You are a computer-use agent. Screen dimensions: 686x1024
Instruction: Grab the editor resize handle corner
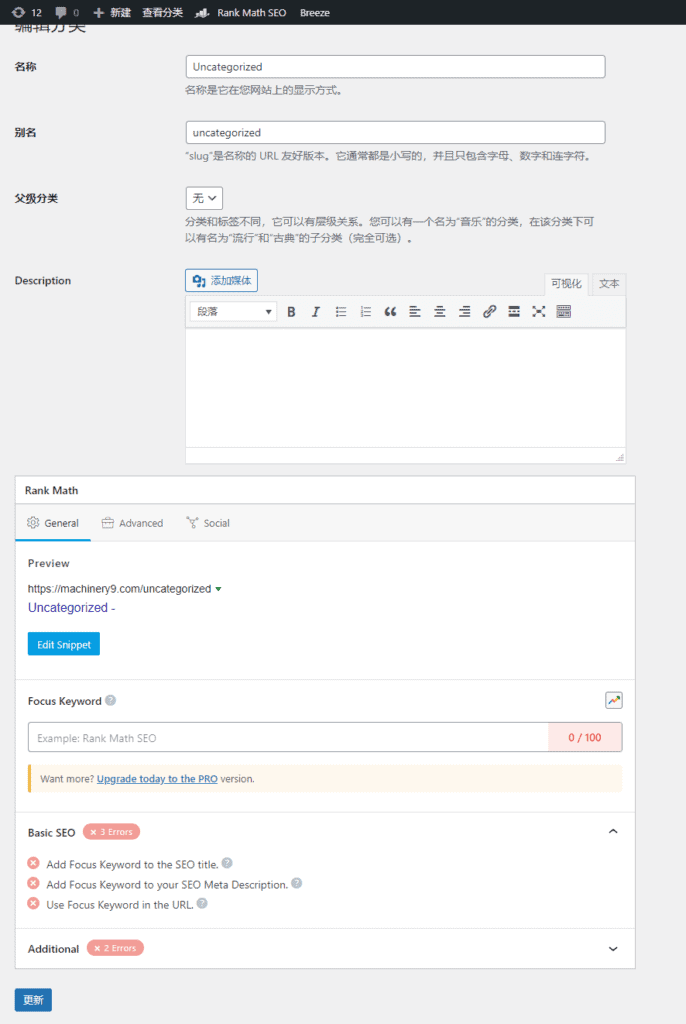click(619, 457)
